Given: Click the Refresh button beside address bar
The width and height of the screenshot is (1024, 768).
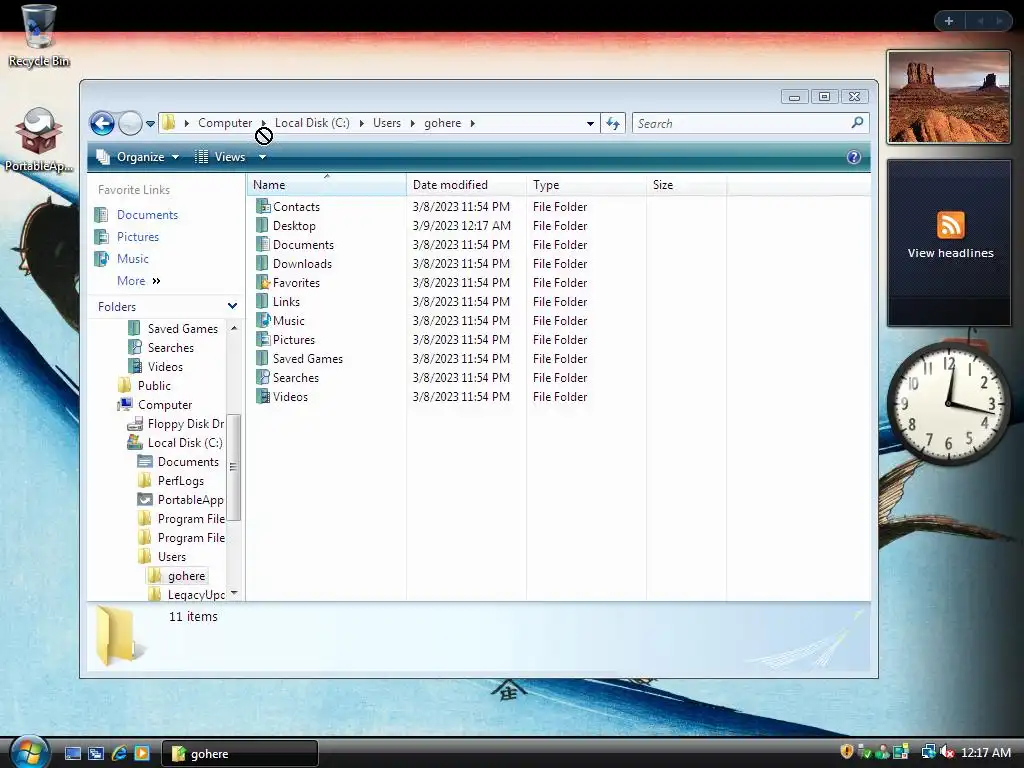Looking at the screenshot, I should 613,123.
